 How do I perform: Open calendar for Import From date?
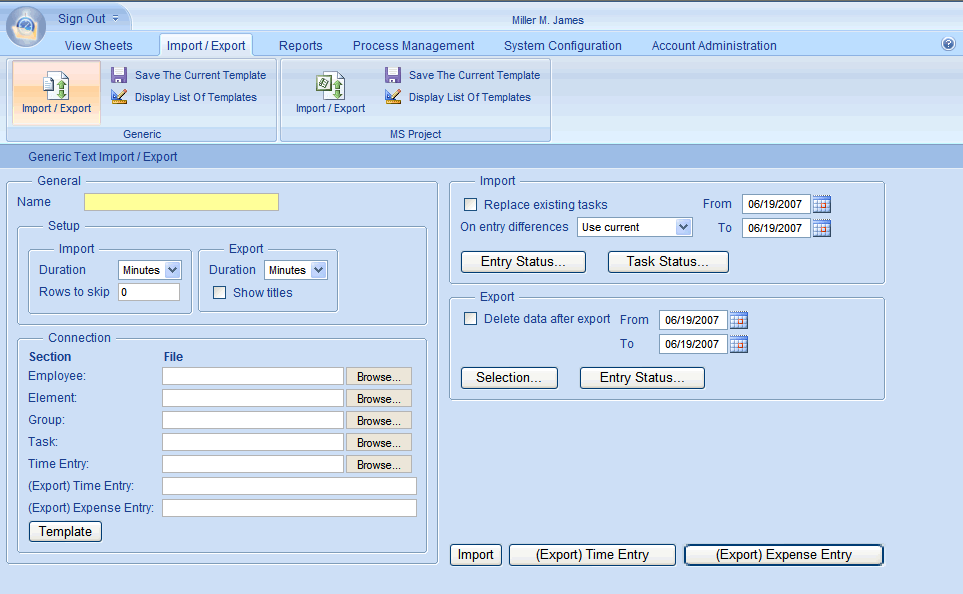(x=822, y=204)
